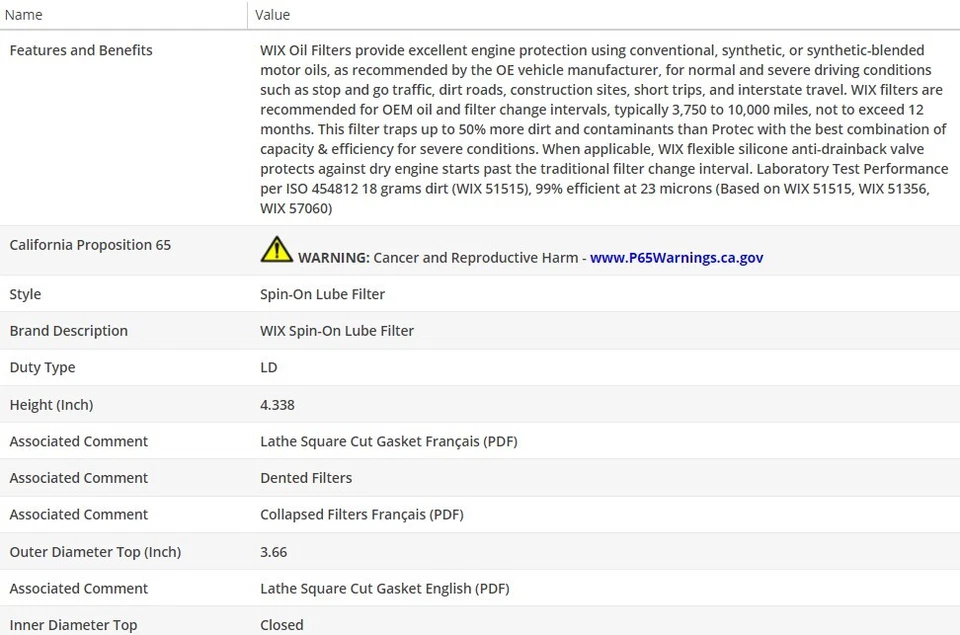This screenshot has height=635, width=960.
Task: Select the LD duty type value
Action: [268, 367]
